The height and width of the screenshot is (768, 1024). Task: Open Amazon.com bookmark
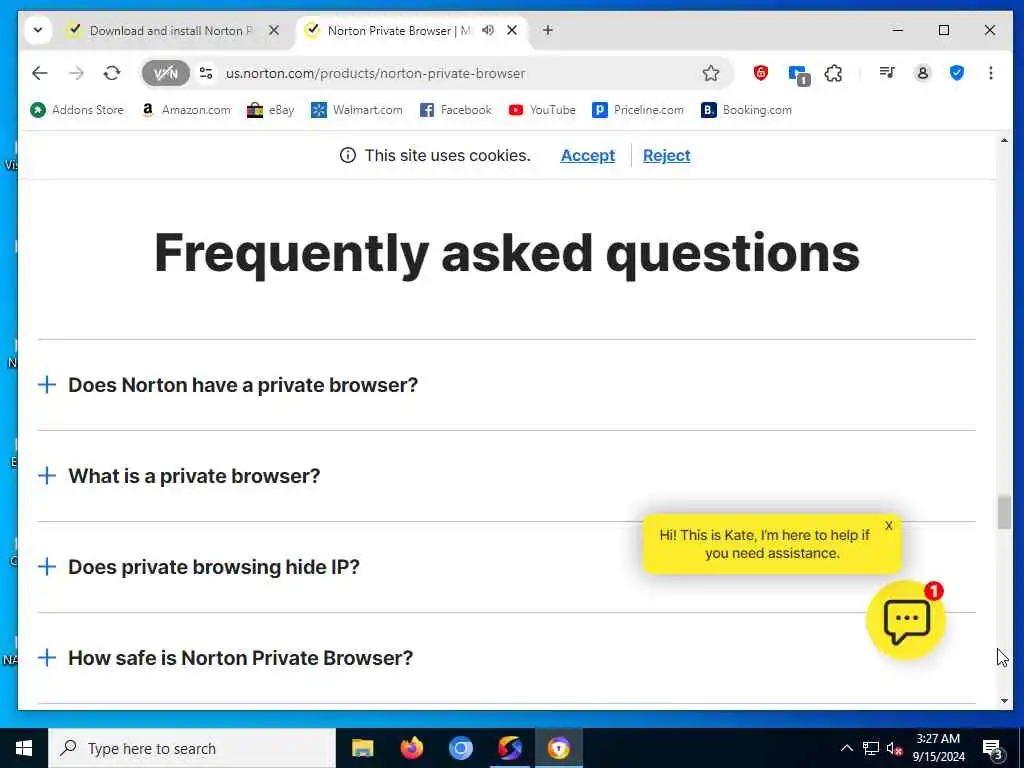[186, 110]
